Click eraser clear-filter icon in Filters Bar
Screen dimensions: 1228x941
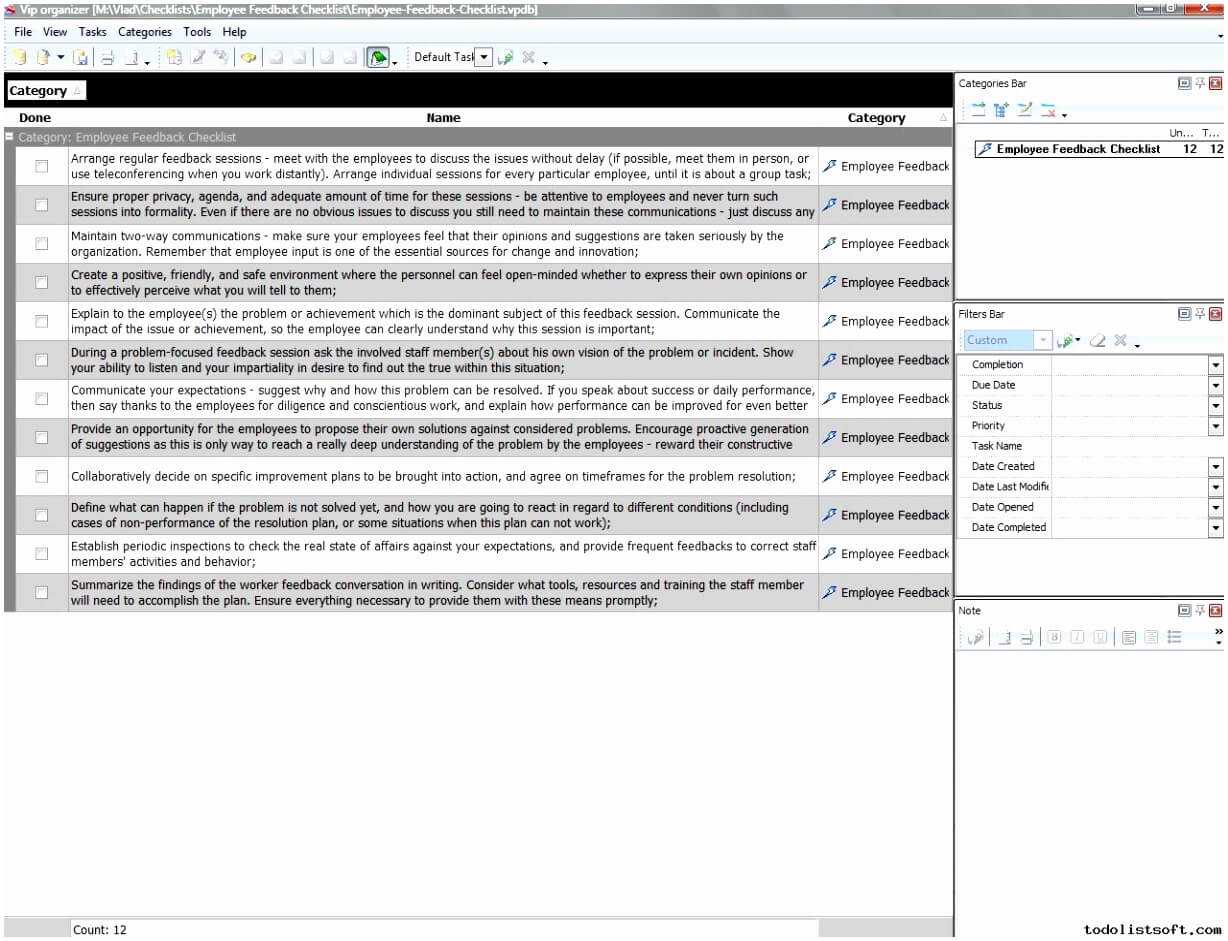1097,340
